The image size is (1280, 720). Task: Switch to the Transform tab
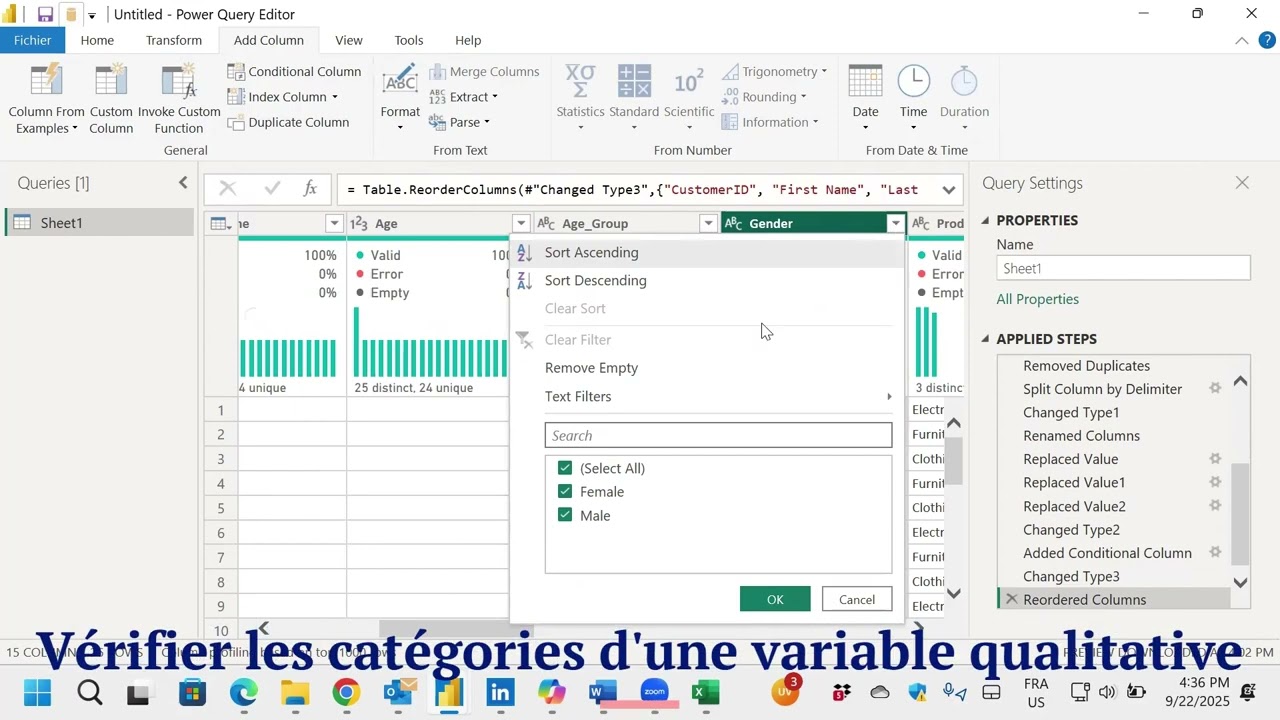(x=174, y=40)
